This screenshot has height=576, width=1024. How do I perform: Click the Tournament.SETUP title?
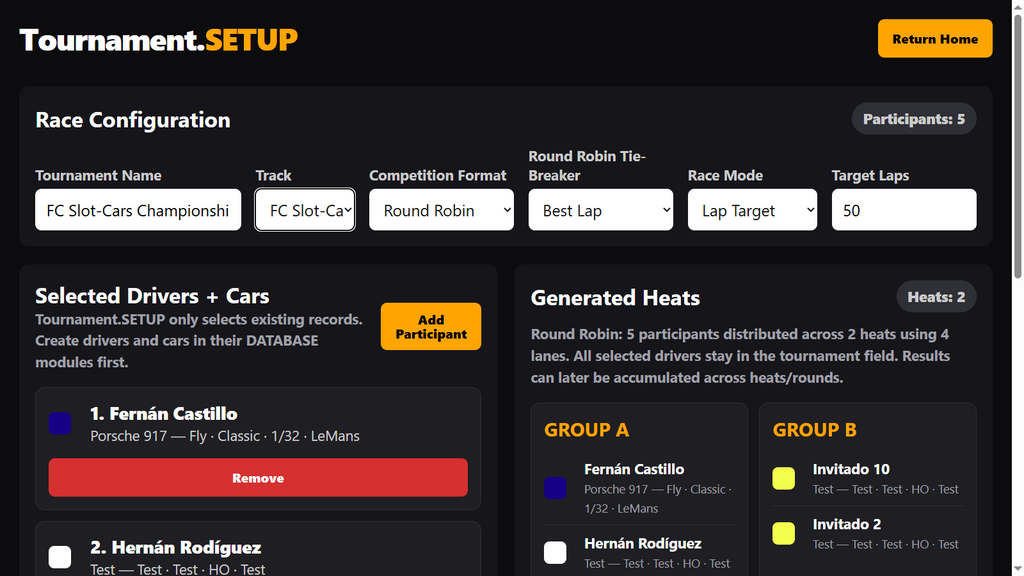pyautogui.click(x=159, y=40)
